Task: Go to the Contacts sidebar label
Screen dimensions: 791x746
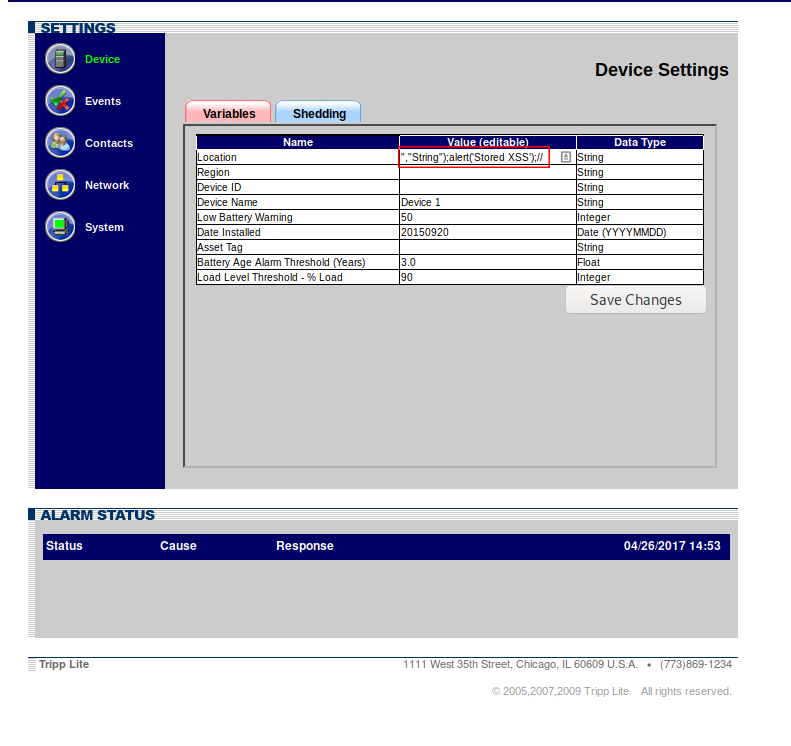Action: click(109, 143)
